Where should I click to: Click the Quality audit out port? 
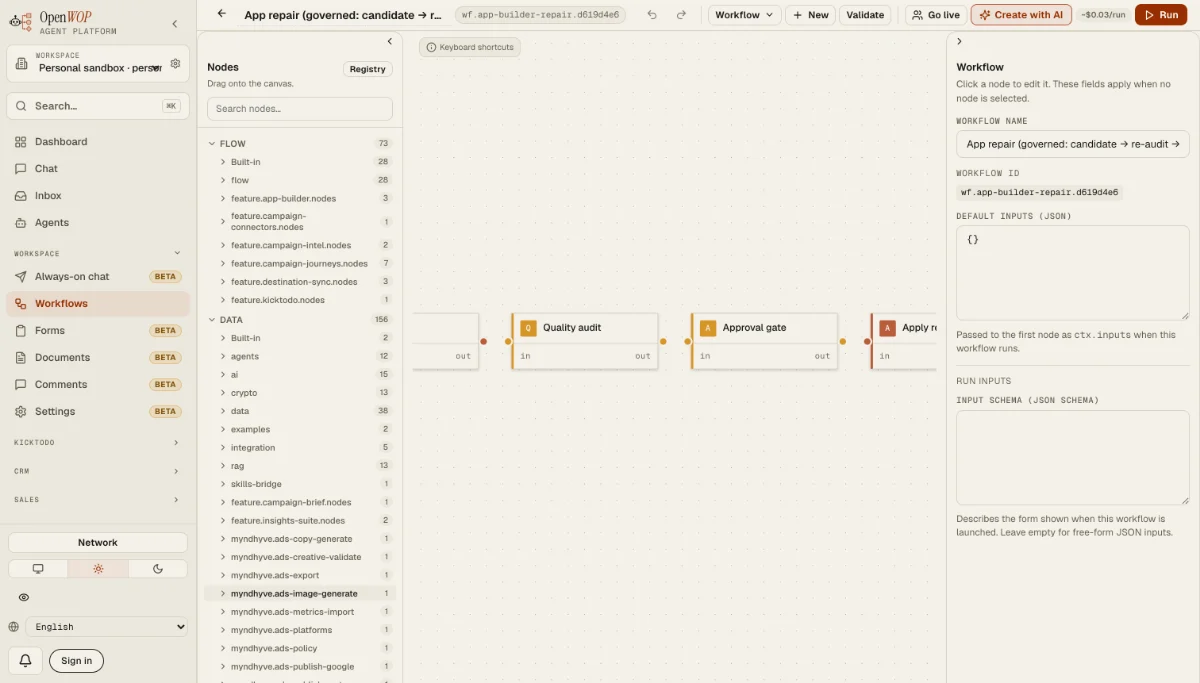pos(663,342)
